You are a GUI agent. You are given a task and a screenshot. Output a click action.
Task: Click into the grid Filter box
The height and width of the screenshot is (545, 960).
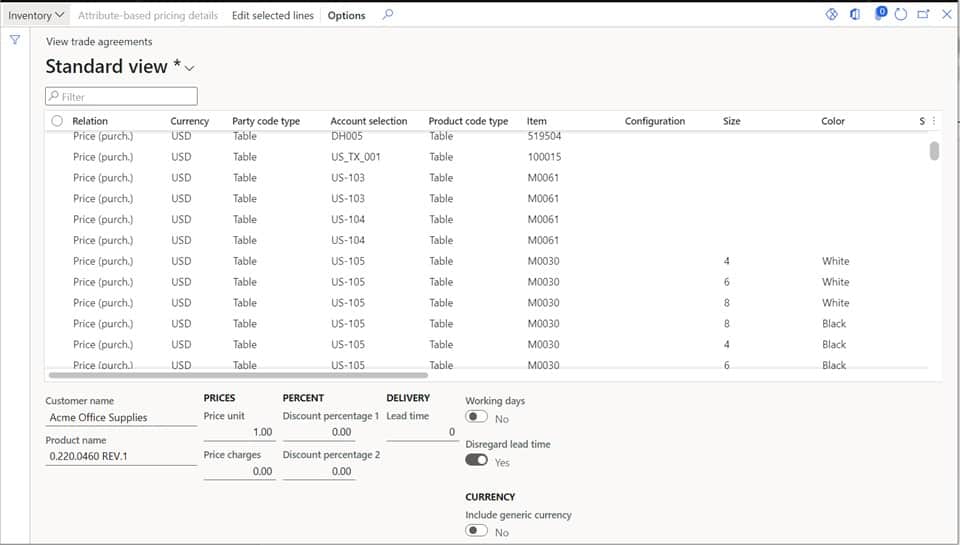click(x=121, y=96)
